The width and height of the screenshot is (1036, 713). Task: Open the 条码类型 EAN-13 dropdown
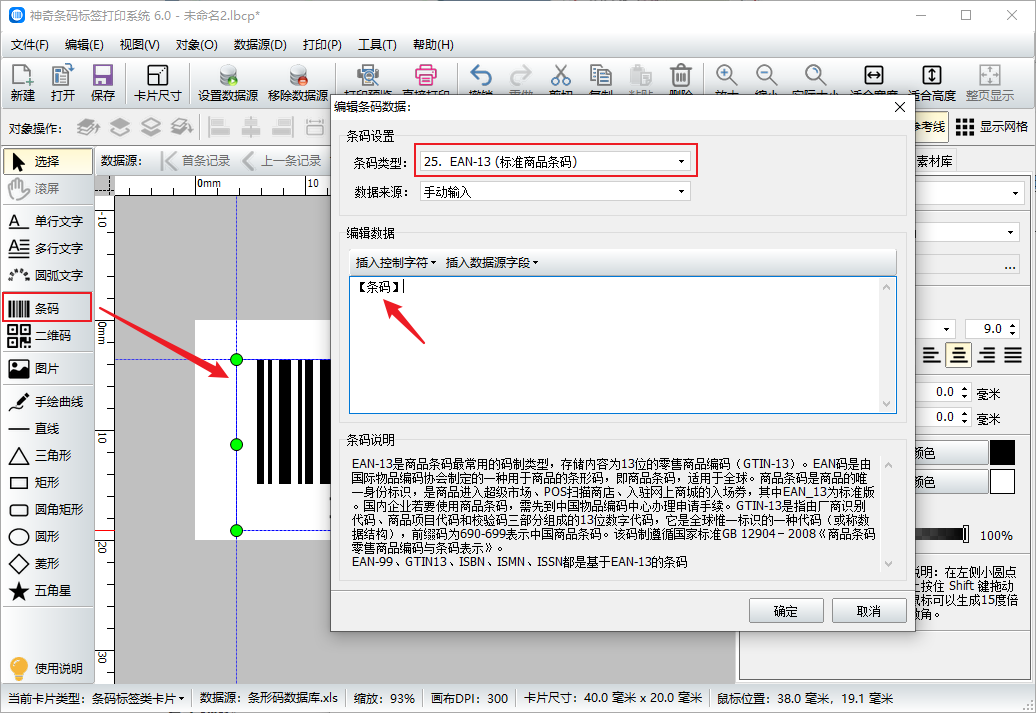[x=556, y=161]
